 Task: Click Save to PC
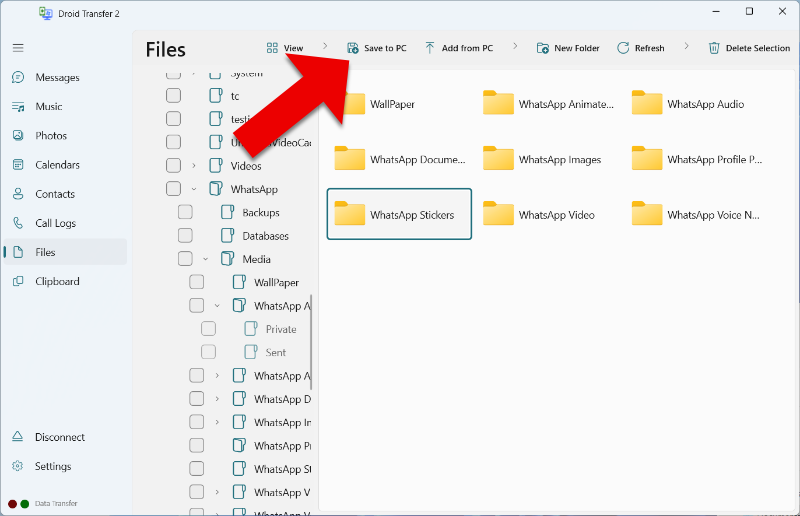(x=377, y=48)
